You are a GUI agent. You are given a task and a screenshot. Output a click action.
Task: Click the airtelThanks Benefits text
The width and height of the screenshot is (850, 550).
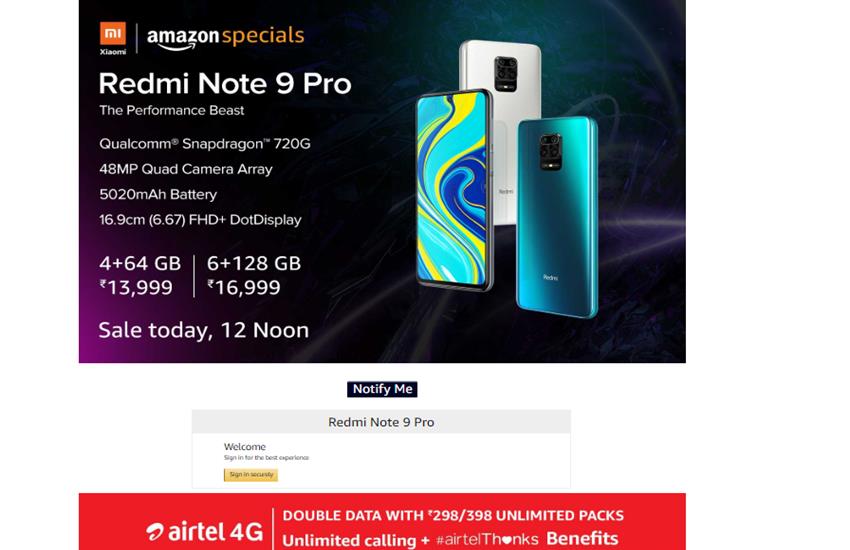point(527,539)
